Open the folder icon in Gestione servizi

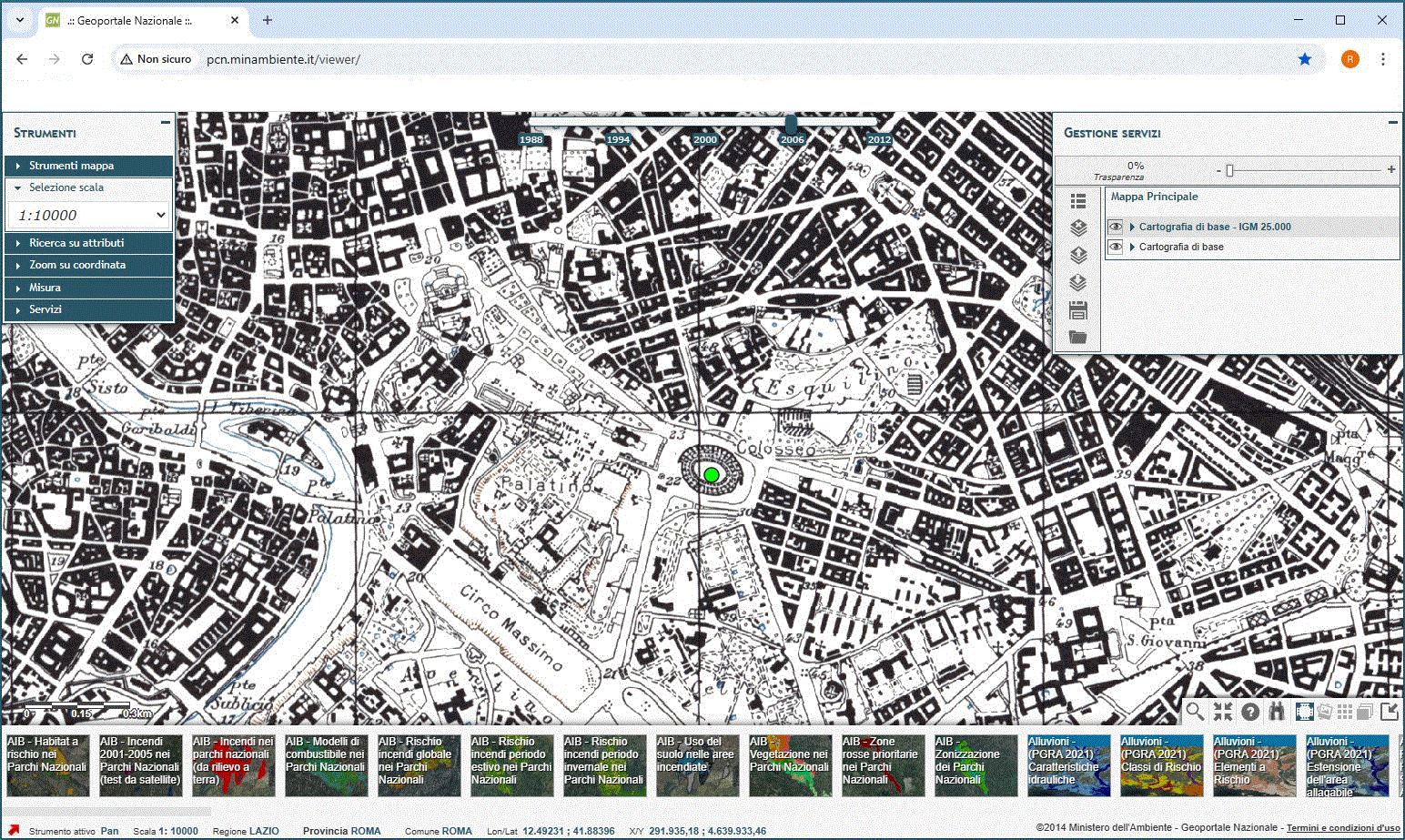point(1078,338)
